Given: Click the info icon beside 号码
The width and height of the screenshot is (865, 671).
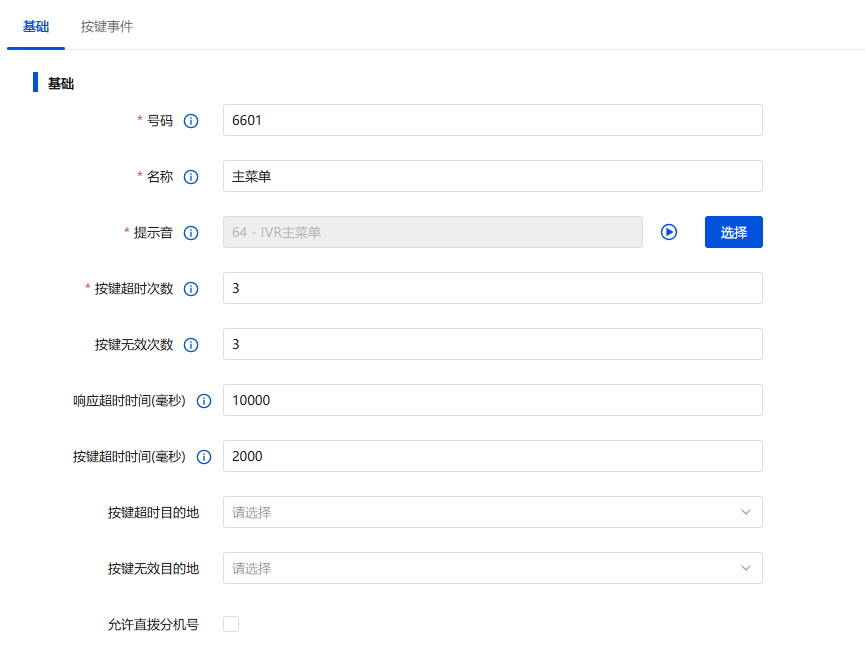Looking at the screenshot, I should pyautogui.click(x=191, y=121).
